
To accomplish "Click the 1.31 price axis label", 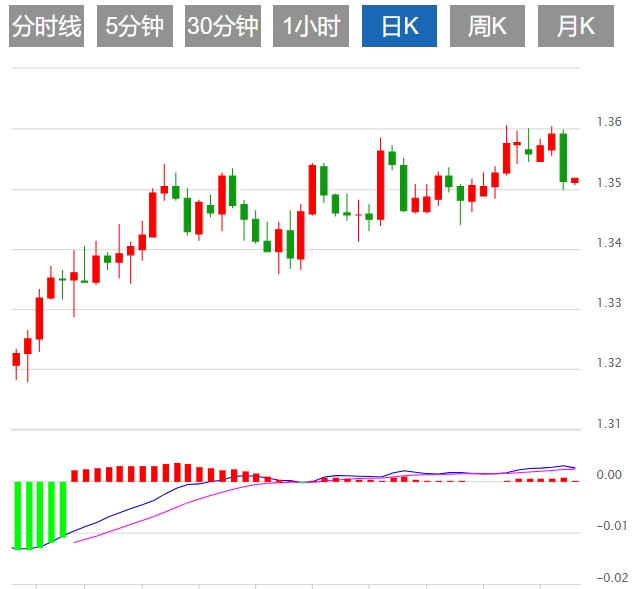I will (609, 424).
